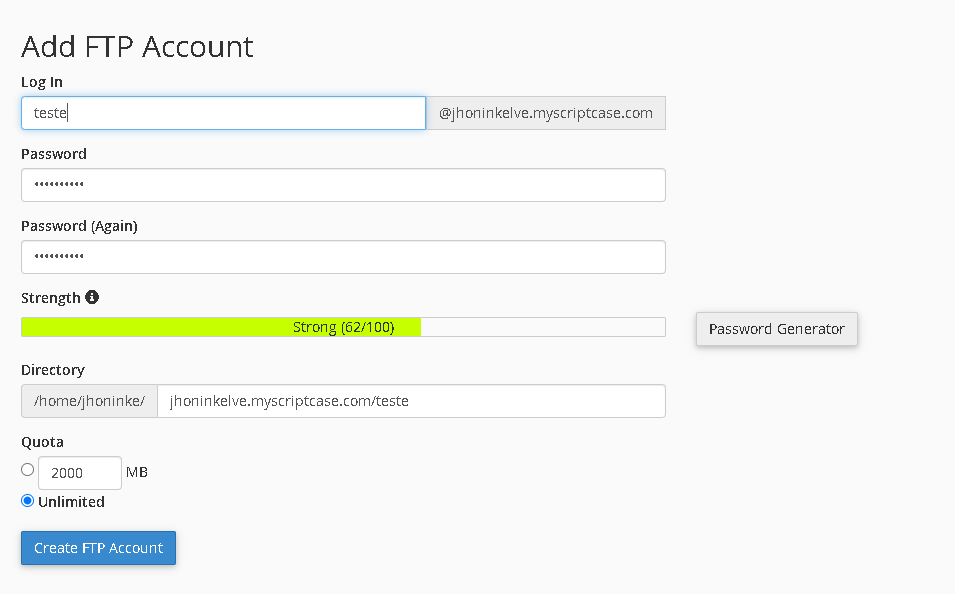955x594 pixels.
Task: Click the Password (Again) label
Action: [x=79, y=226]
